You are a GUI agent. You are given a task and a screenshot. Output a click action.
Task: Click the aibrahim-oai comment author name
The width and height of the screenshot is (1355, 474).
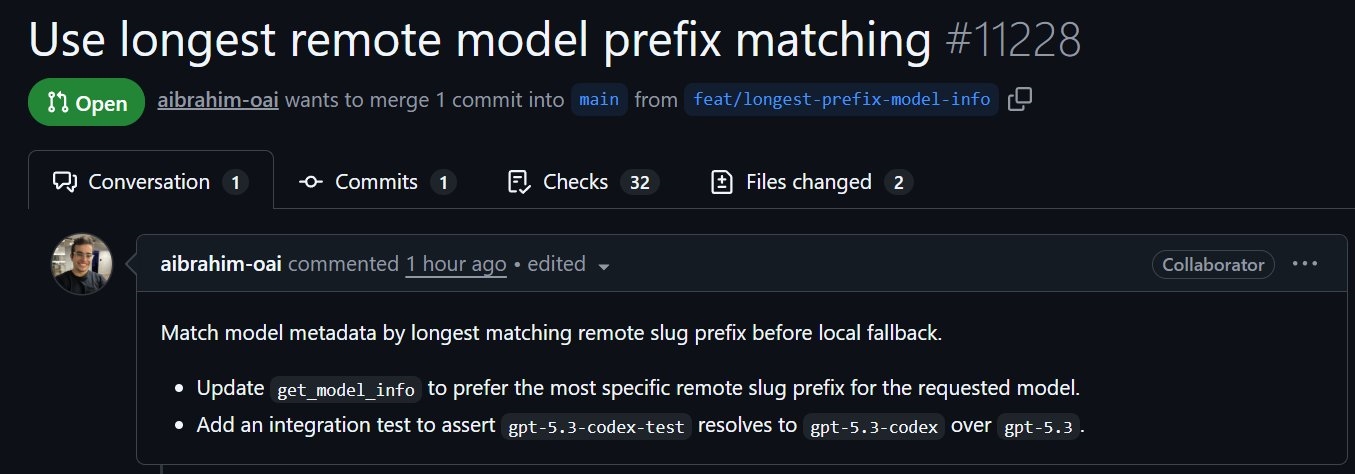tap(221, 264)
